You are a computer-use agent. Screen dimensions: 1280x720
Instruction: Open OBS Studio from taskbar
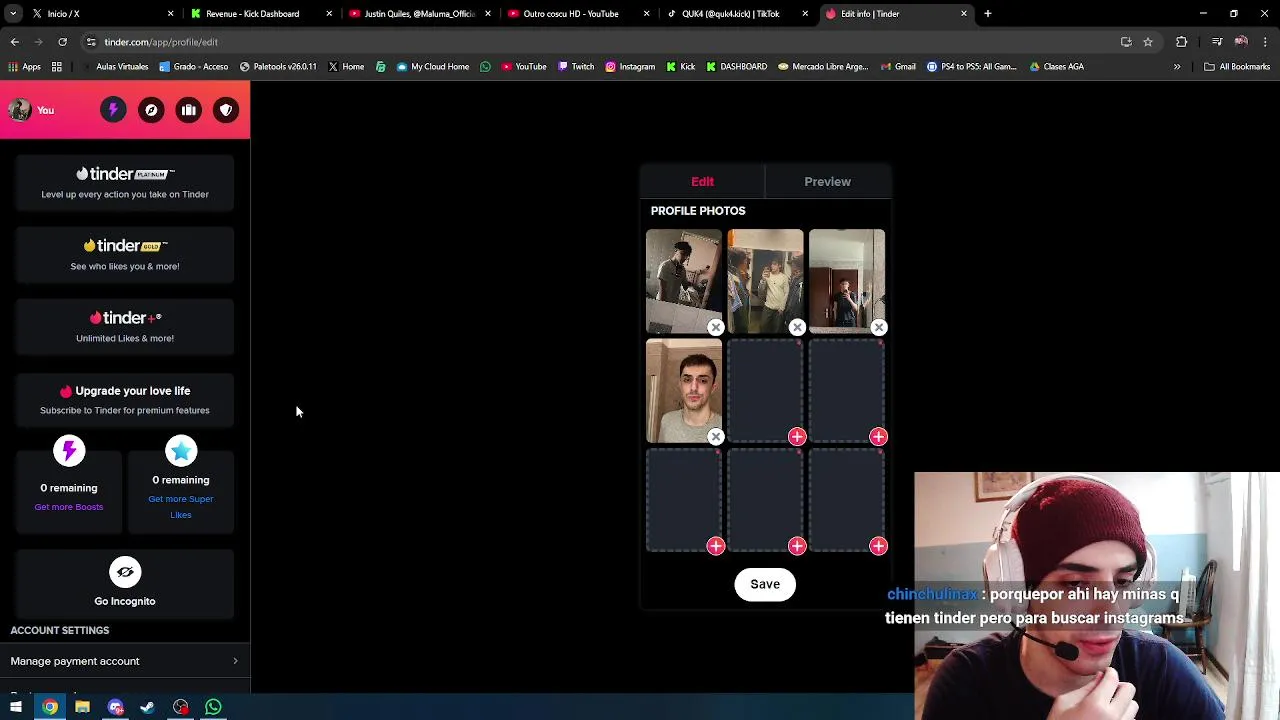(x=180, y=707)
